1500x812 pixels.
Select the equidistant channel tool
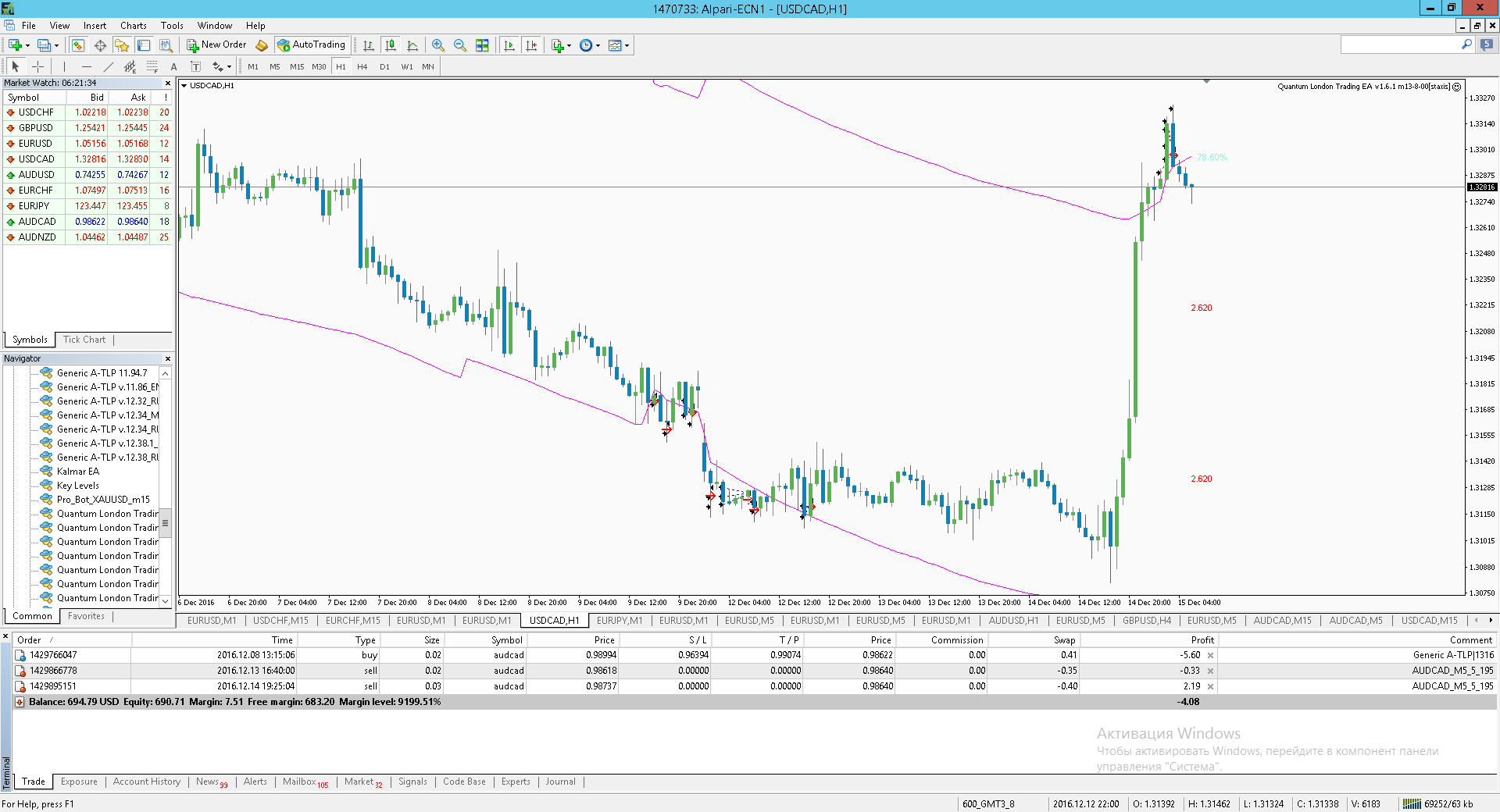pyautogui.click(x=130, y=66)
